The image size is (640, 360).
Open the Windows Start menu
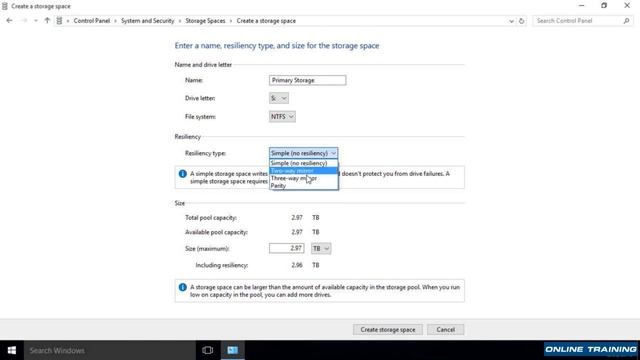coord(11,350)
